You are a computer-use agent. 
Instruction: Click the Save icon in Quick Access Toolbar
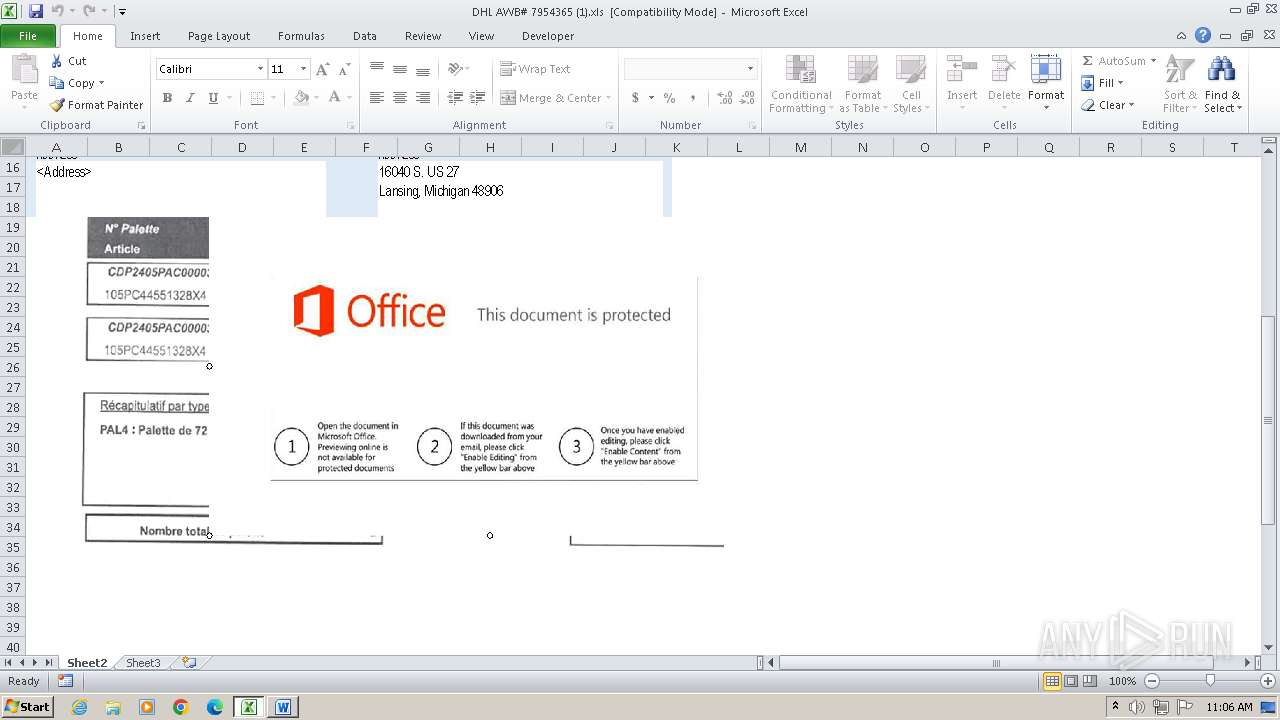[36, 11]
